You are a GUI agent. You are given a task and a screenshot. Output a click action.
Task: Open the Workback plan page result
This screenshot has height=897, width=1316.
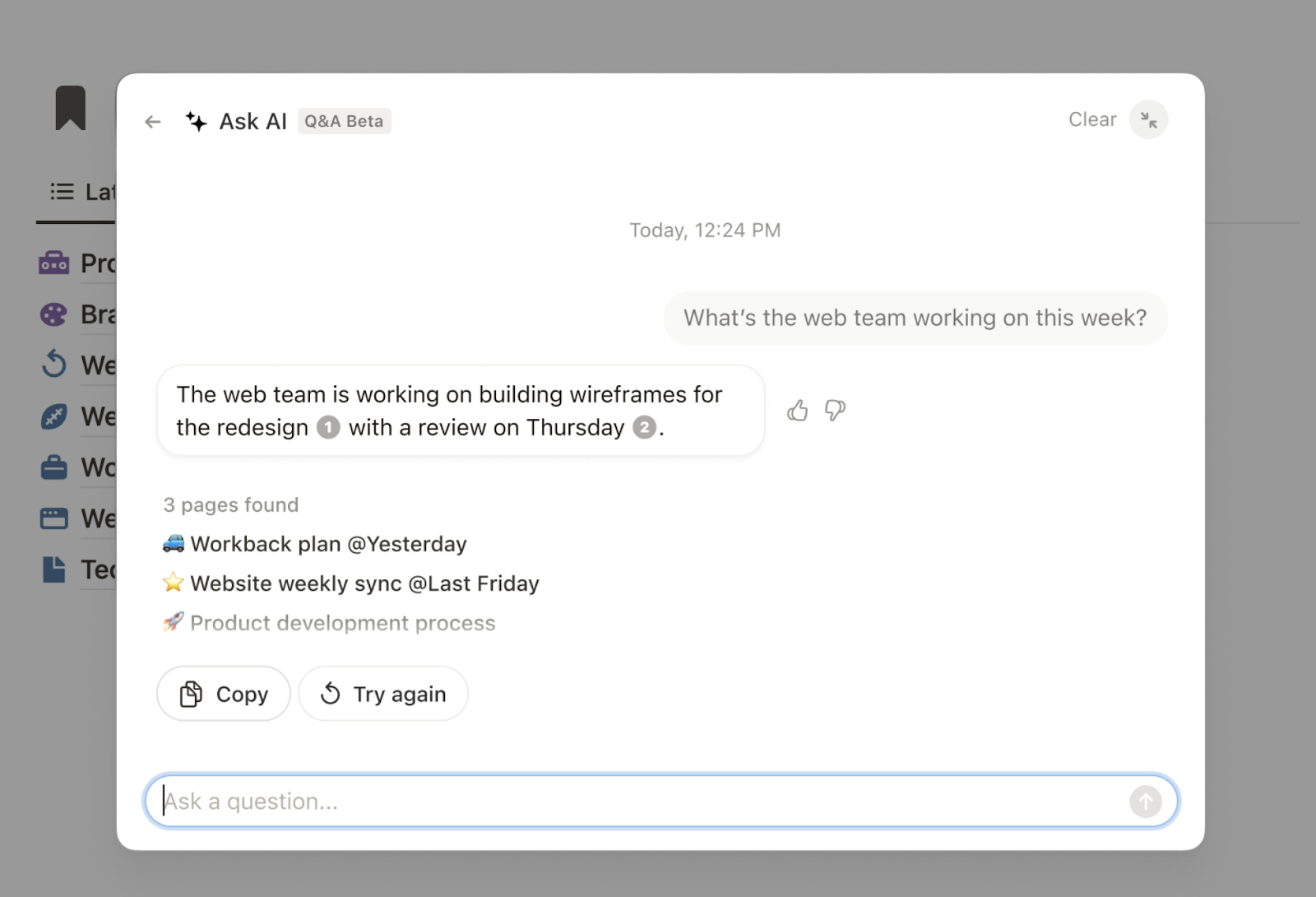tap(328, 544)
